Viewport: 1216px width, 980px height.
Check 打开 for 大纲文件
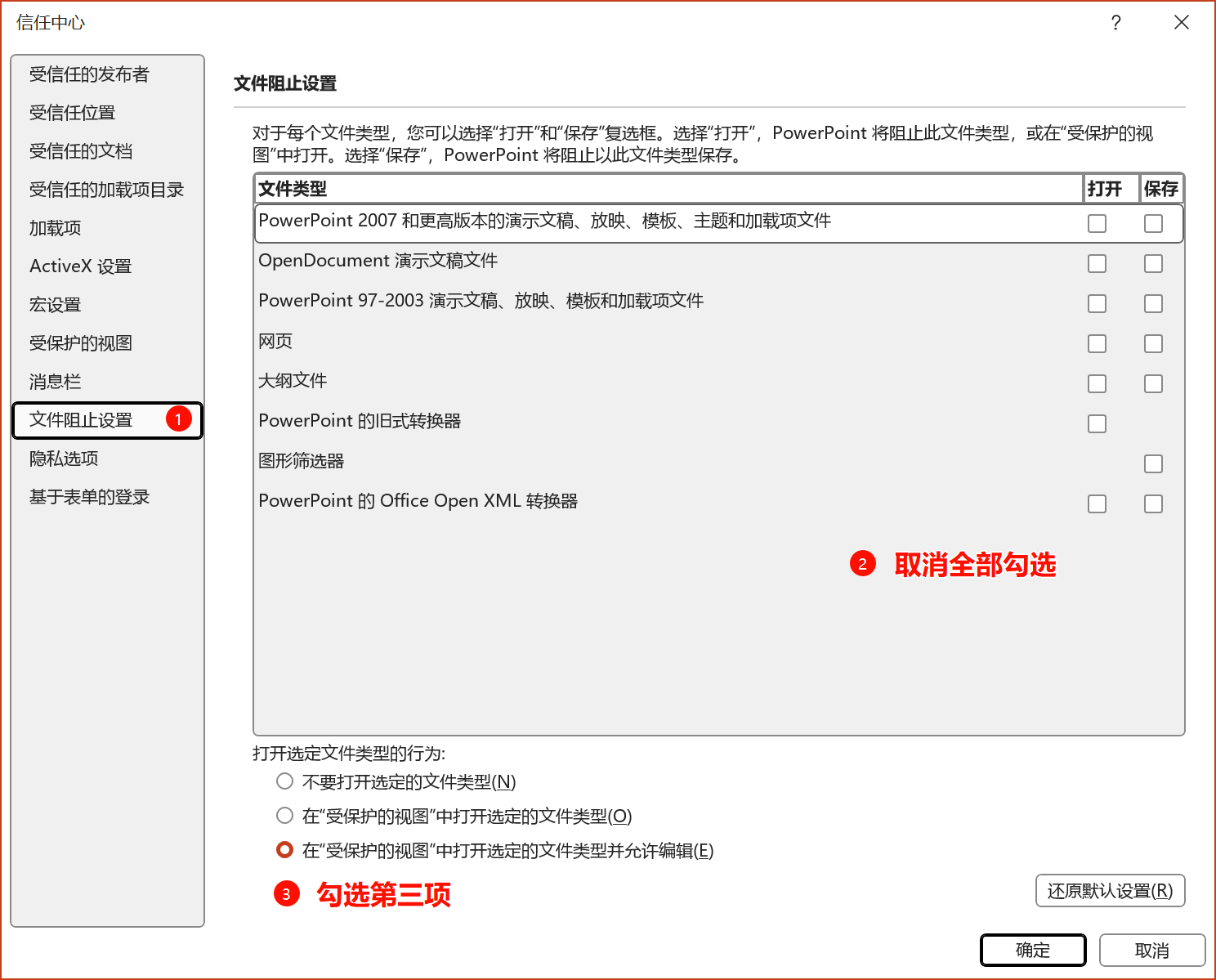point(1097,383)
